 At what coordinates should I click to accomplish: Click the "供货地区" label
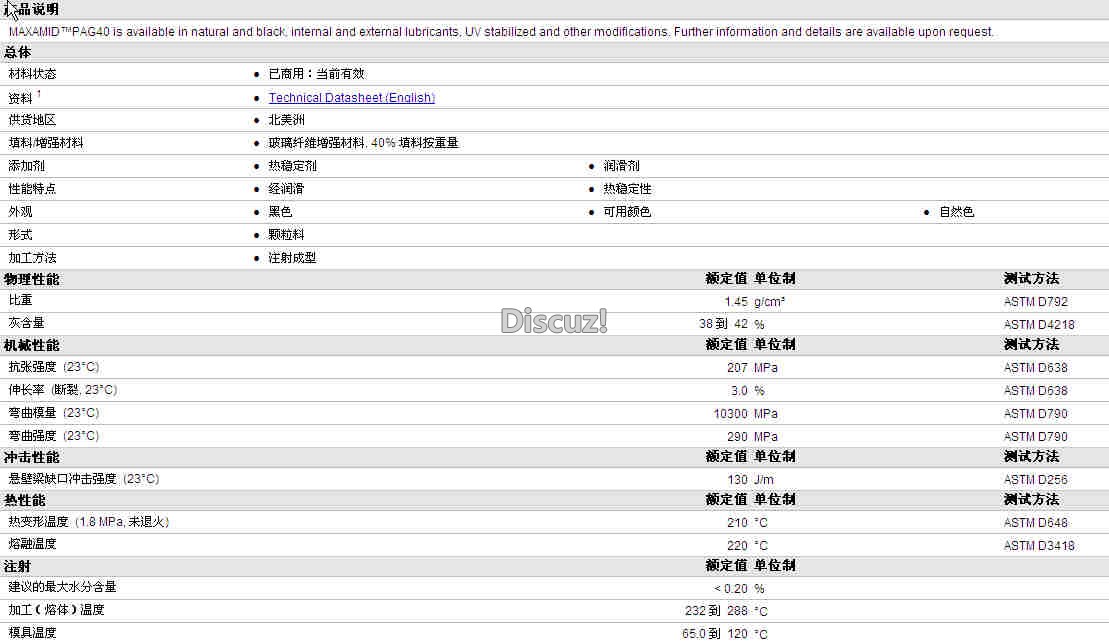(x=33, y=120)
